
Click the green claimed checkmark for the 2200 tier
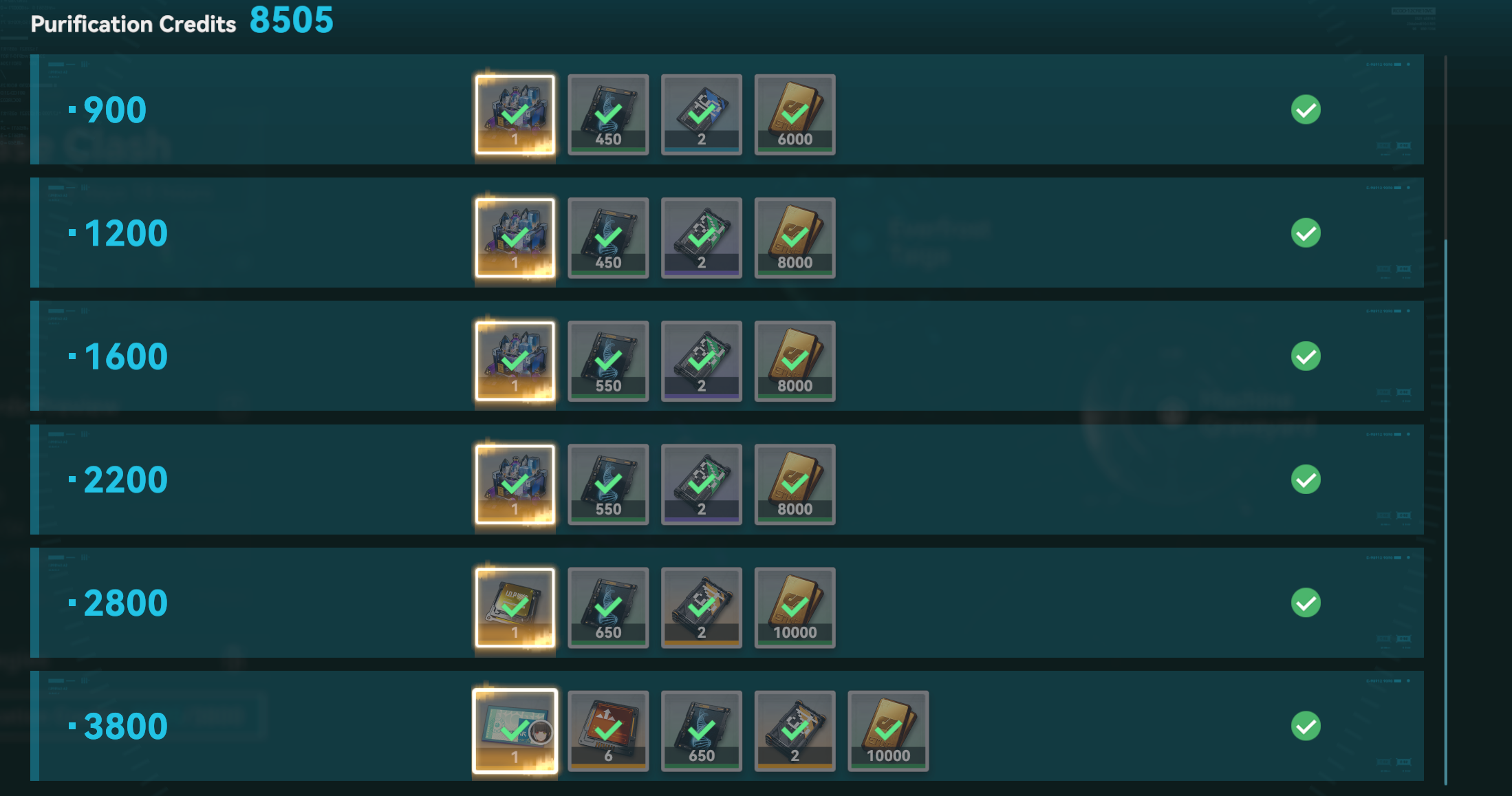point(1306,480)
